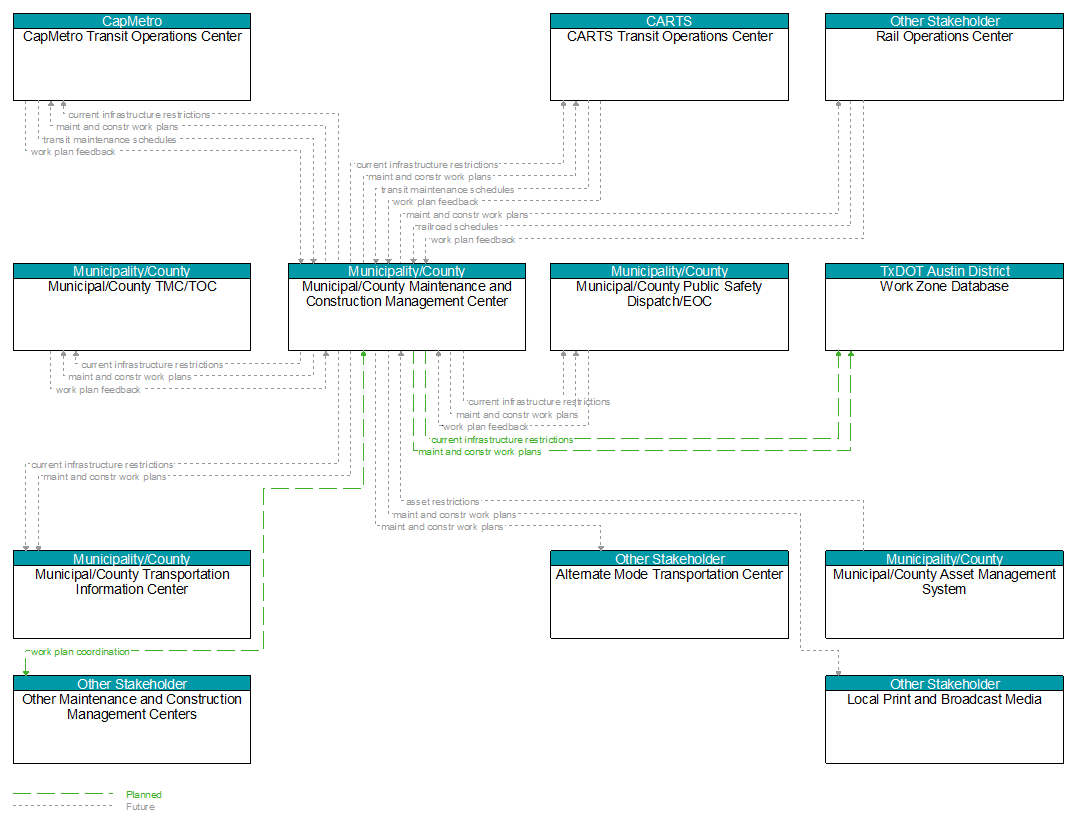Click 'work plan feedback' label on Rail Operations flow

point(473,240)
